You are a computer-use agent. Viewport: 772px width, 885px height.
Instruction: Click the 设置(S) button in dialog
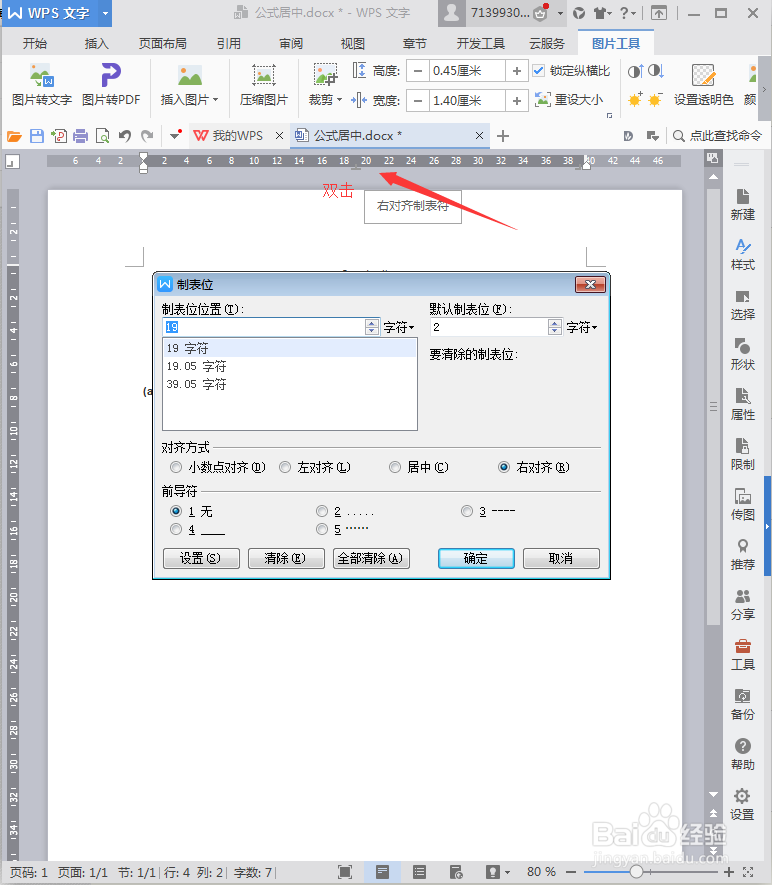[x=201, y=558]
